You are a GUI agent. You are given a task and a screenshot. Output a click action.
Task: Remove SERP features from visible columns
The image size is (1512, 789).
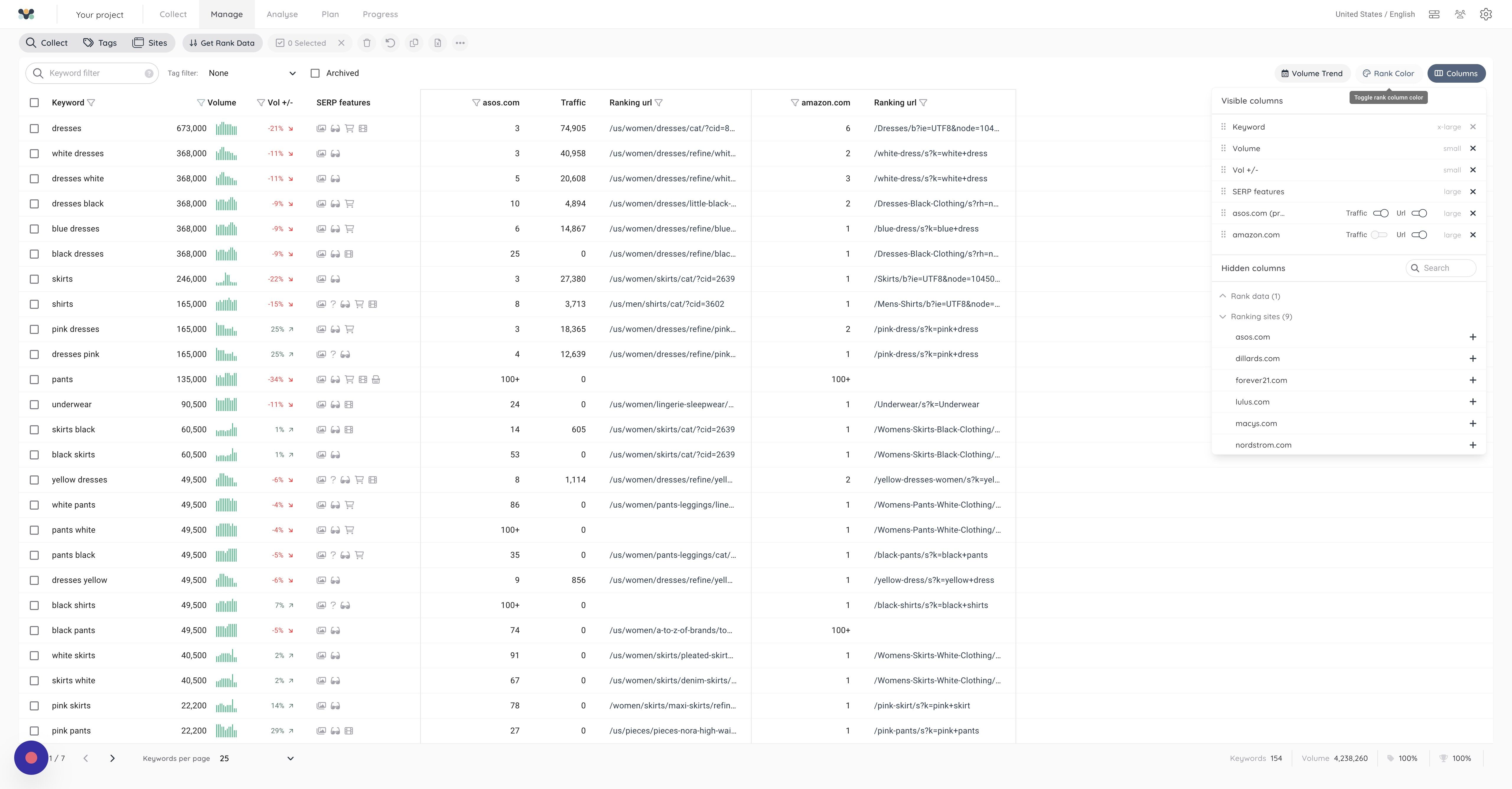click(1473, 191)
